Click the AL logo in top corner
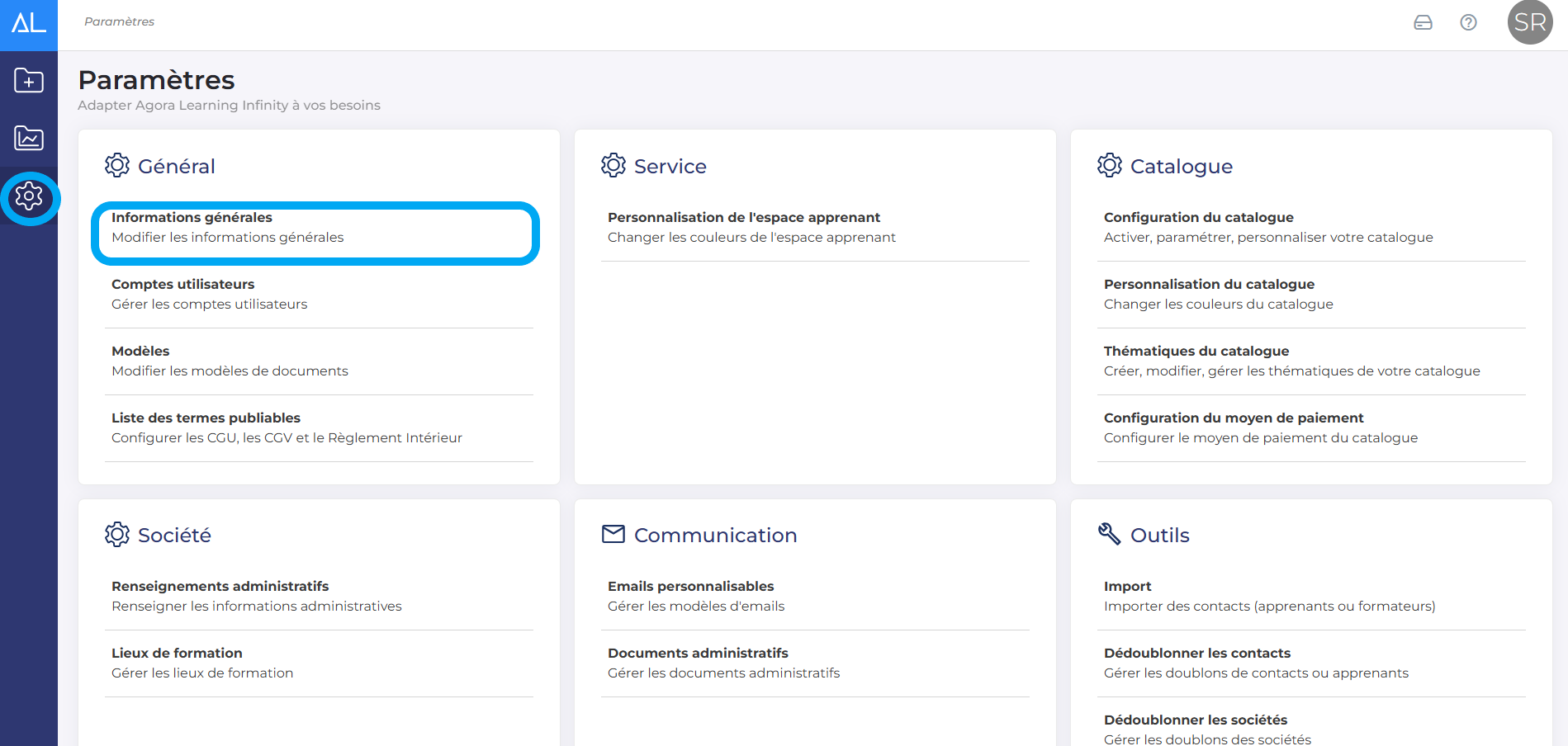Image resolution: width=1568 pixels, height=746 pixels. (x=28, y=23)
